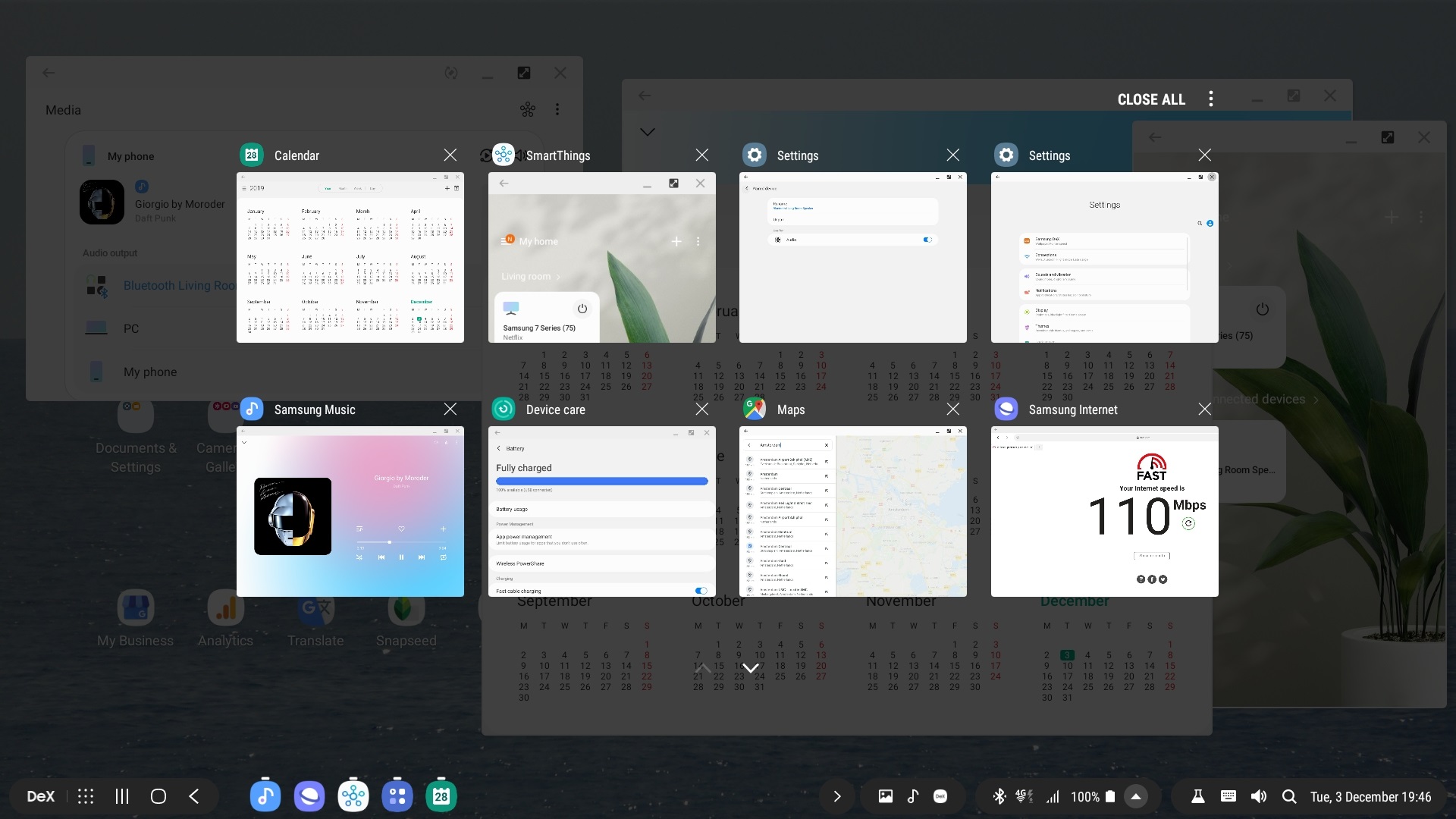Open the Samsung Internet speed test thumbnail
This screenshot has height=819, width=1456.
1104,512
